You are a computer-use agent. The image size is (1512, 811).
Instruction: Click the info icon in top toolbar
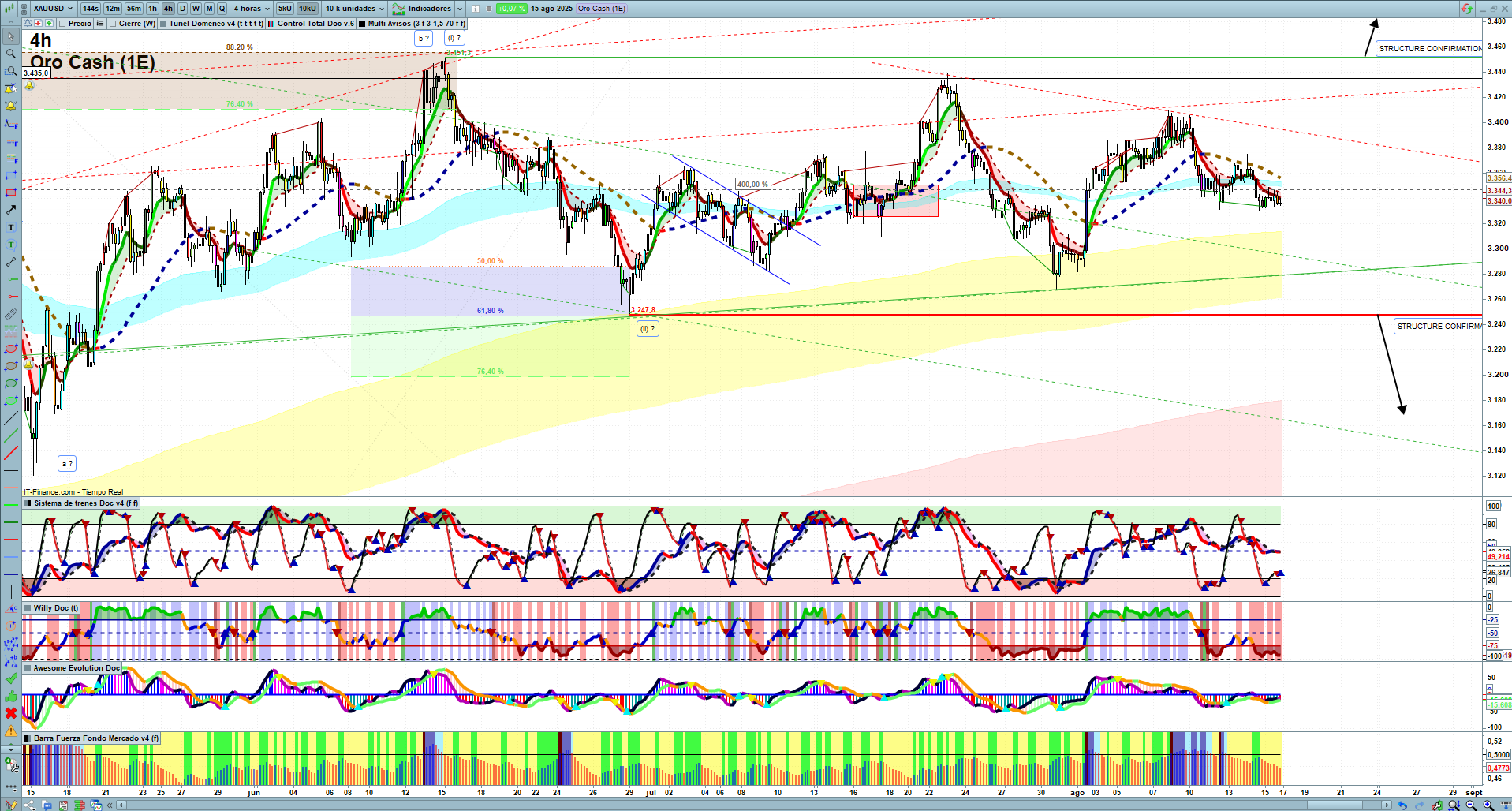[476, 9]
